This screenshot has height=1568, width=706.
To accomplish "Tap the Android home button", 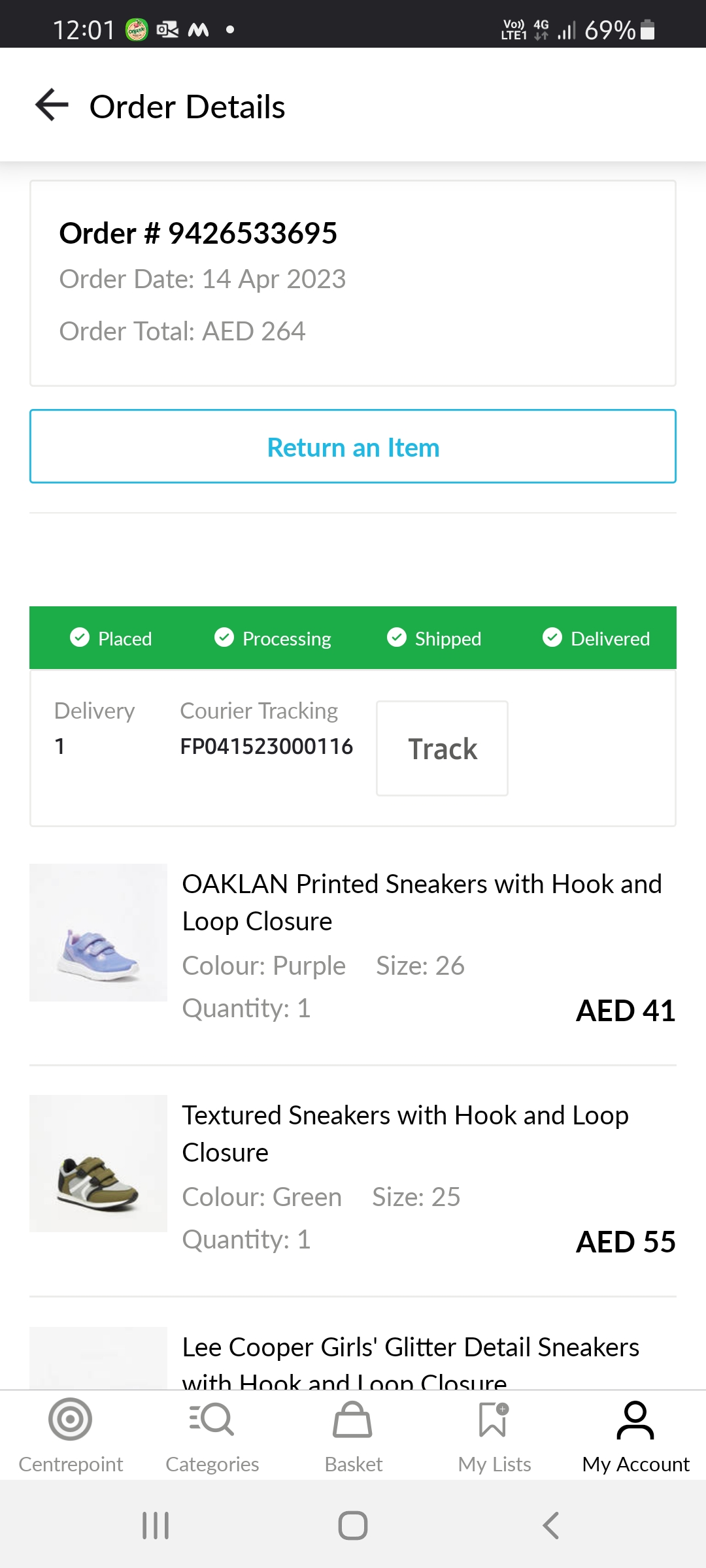I will 353,1526.
